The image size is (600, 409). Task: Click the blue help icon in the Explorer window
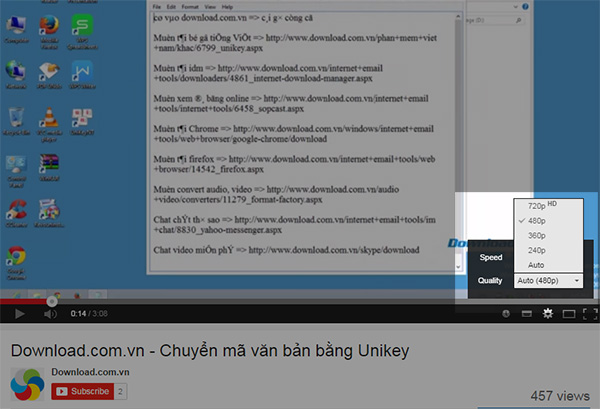[x=525, y=7]
